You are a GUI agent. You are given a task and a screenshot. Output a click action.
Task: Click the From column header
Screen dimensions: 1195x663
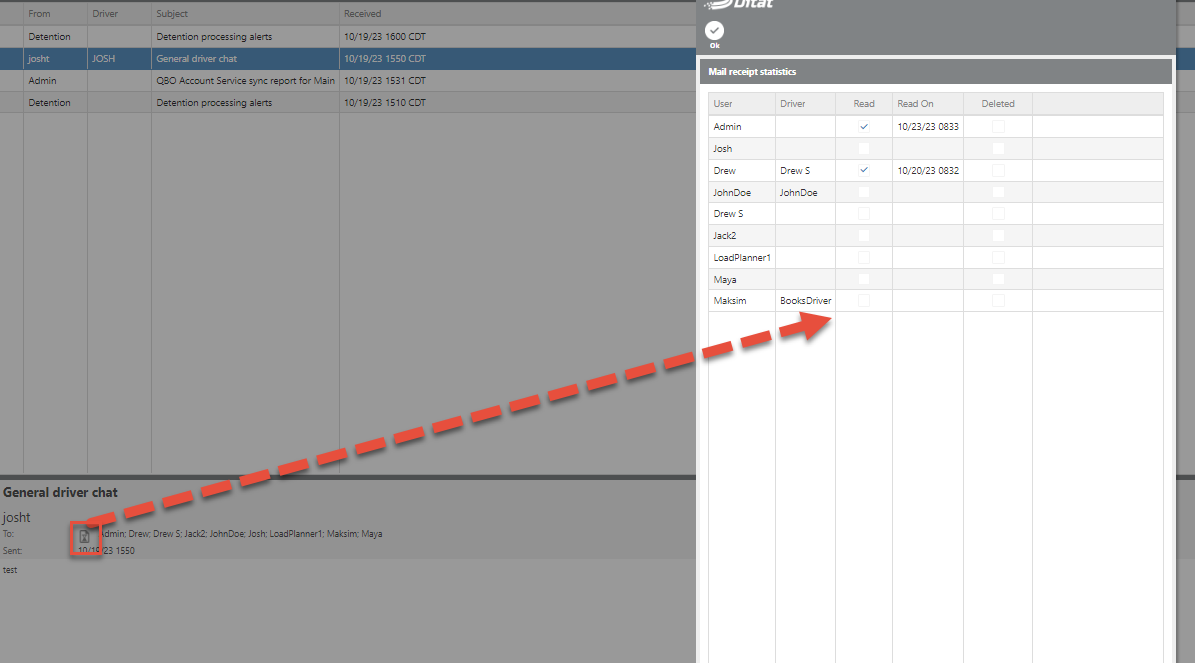pos(40,14)
